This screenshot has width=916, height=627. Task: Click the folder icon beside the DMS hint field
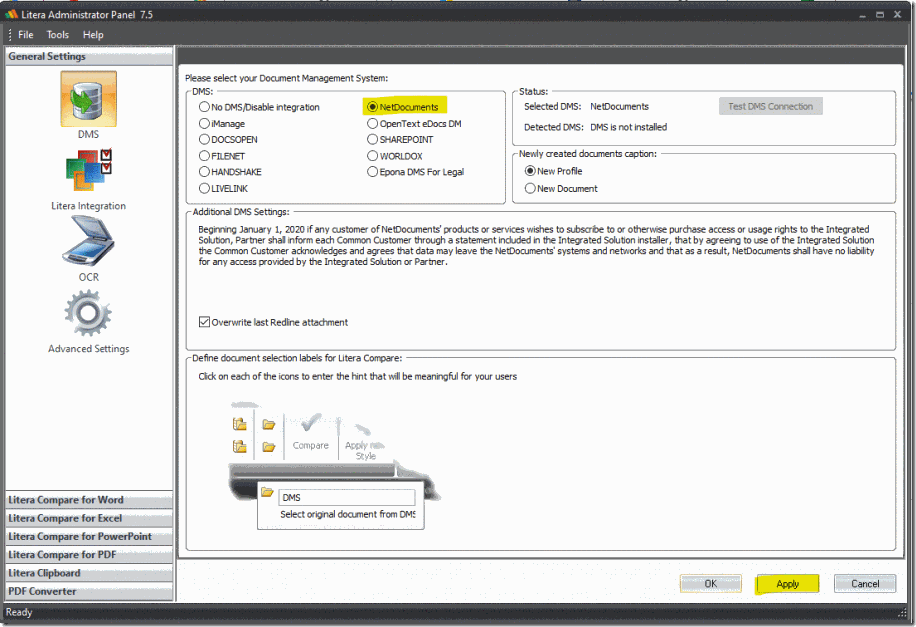(x=267, y=492)
